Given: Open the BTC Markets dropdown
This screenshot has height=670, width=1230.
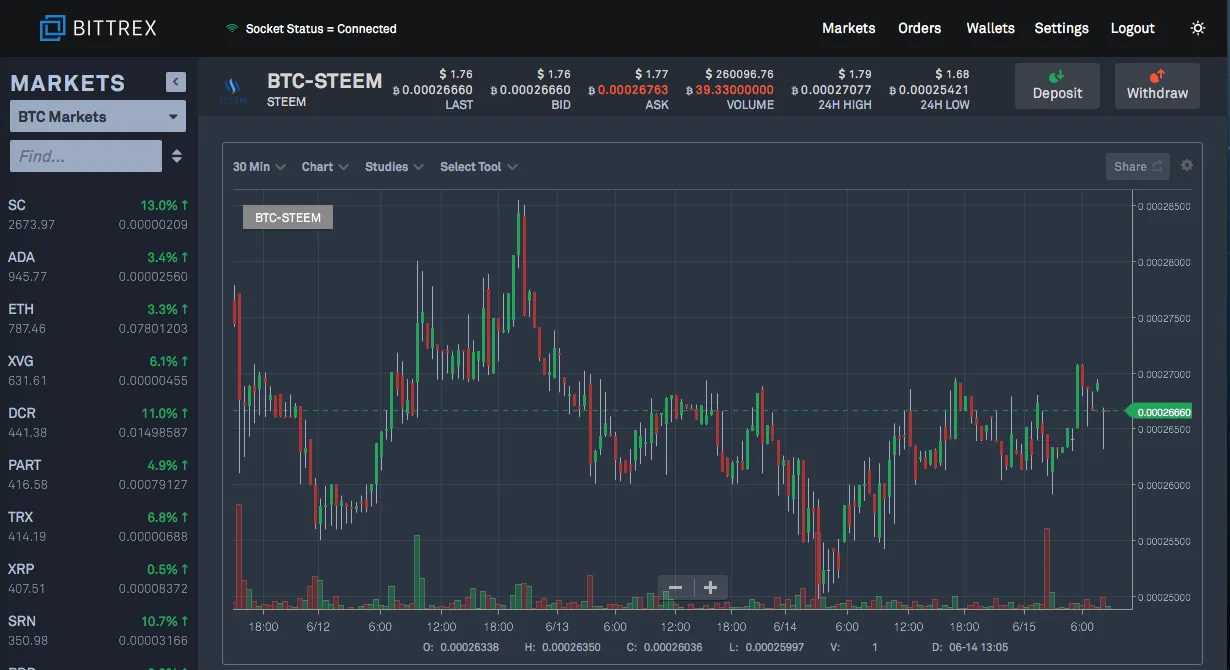Looking at the screenshot, I should coord(98,117).
